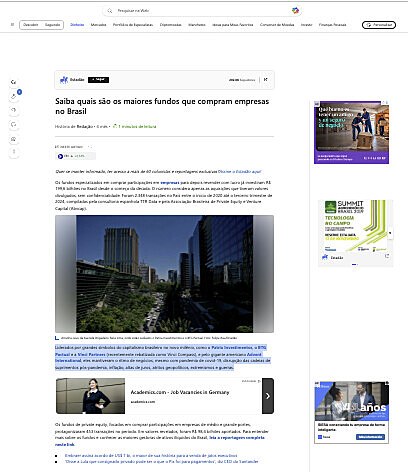Click the green reading time label

[135, 126]
